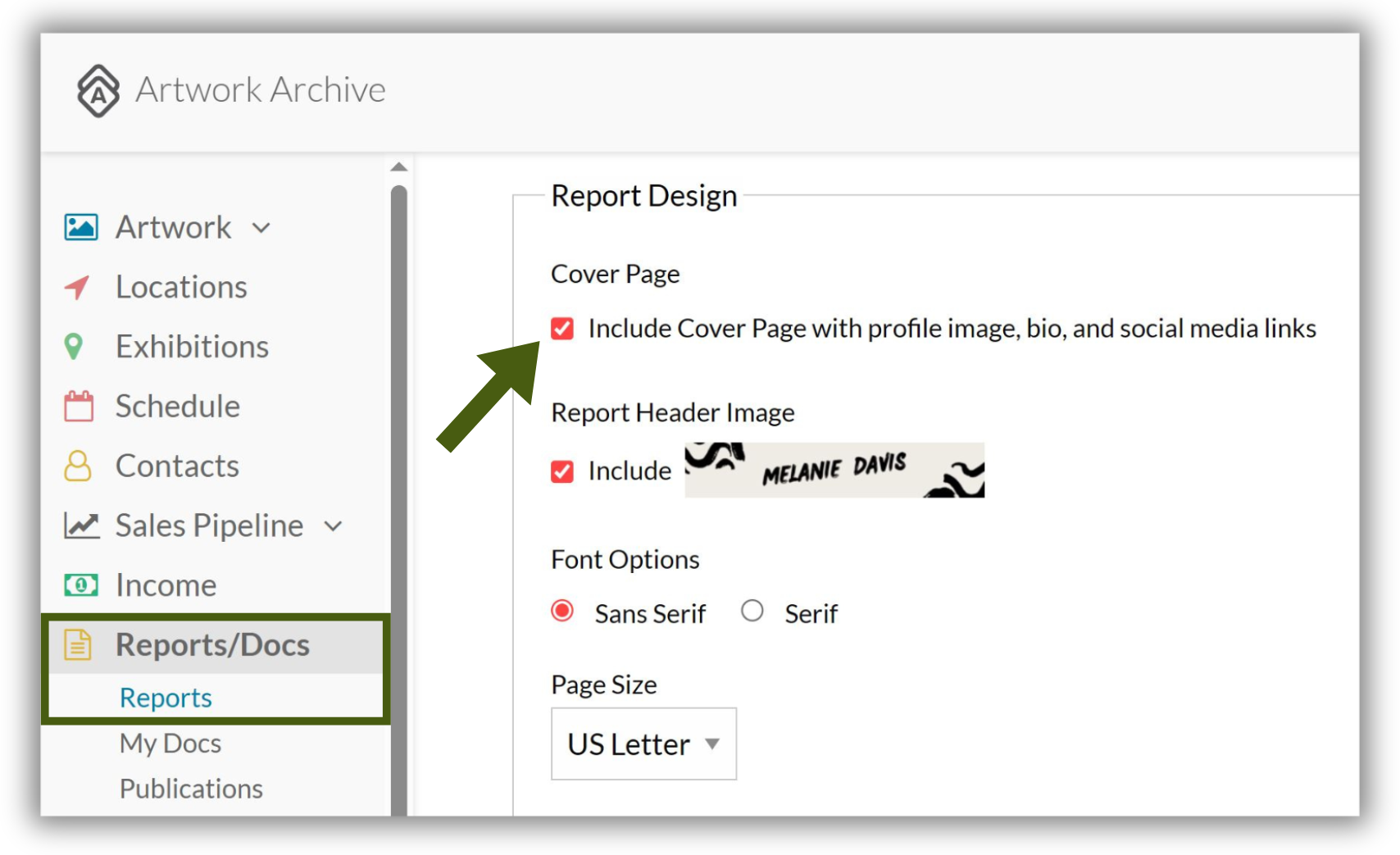Screen dimensions: 1400x855
Task: Click the Reports/Docs document icon
Action: (78, 645)
